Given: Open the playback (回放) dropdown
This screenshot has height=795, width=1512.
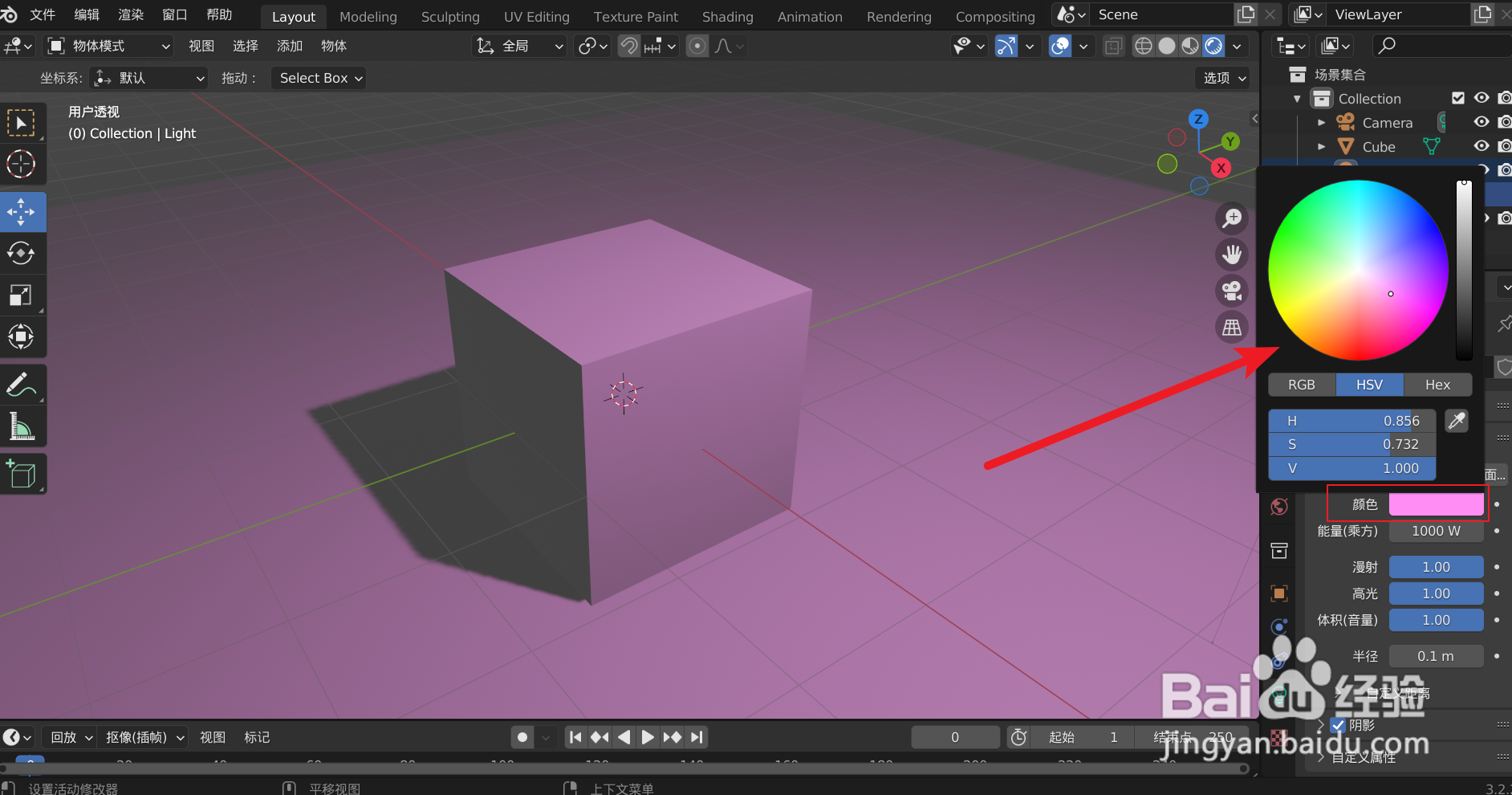Looking at the screenshot, I should click(69, 737).
